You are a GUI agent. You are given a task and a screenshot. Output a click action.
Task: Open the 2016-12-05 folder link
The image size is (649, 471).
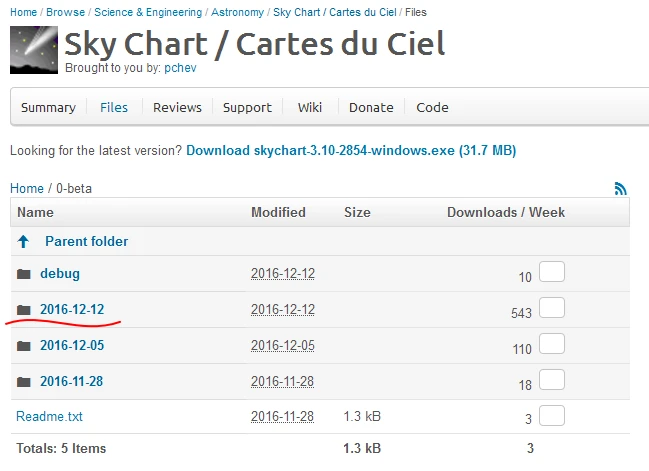(x=72, y=346)
